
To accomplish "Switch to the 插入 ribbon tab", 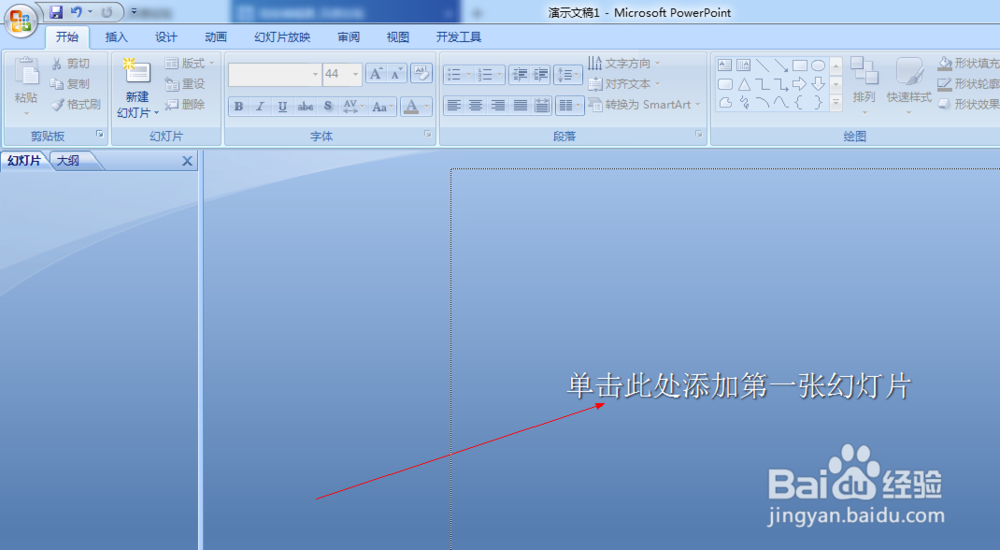I will [x=116, y=37].
